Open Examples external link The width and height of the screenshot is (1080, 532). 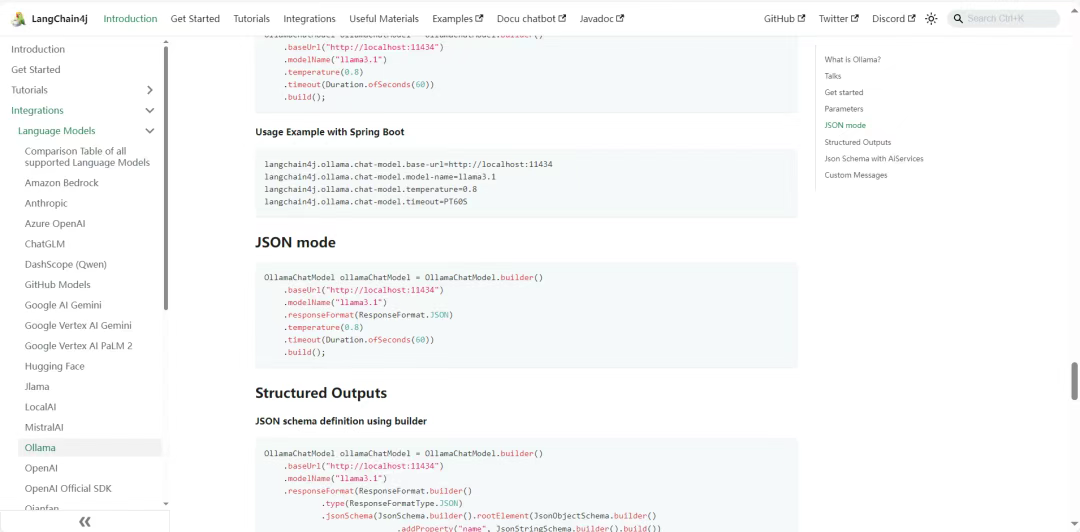457,19
